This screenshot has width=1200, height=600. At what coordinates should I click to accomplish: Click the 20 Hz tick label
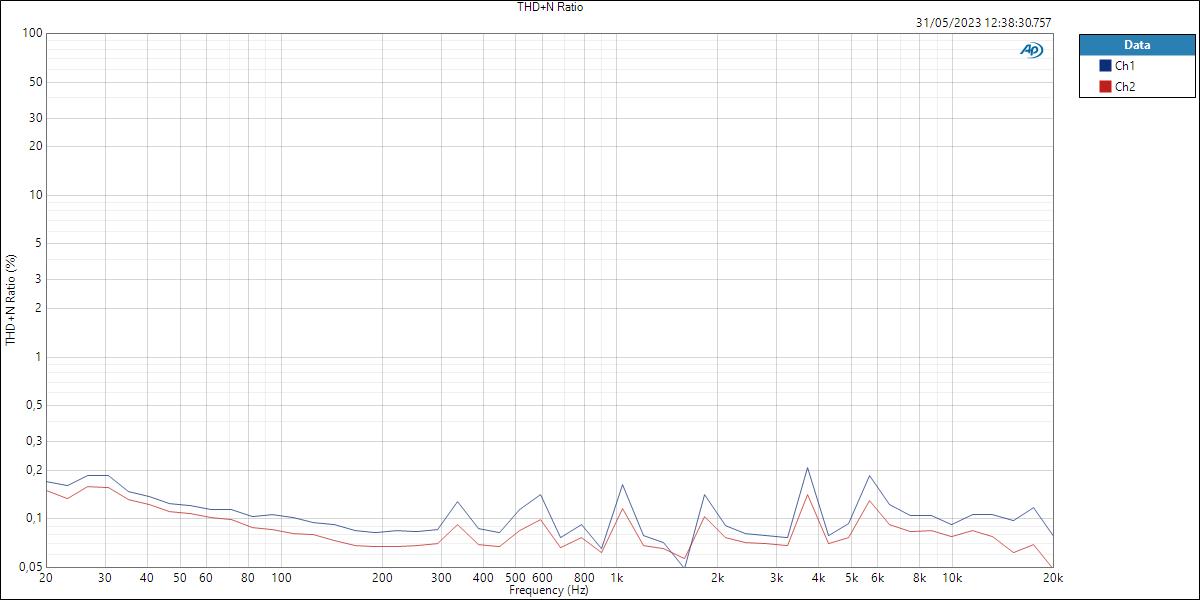coord(44,577)
